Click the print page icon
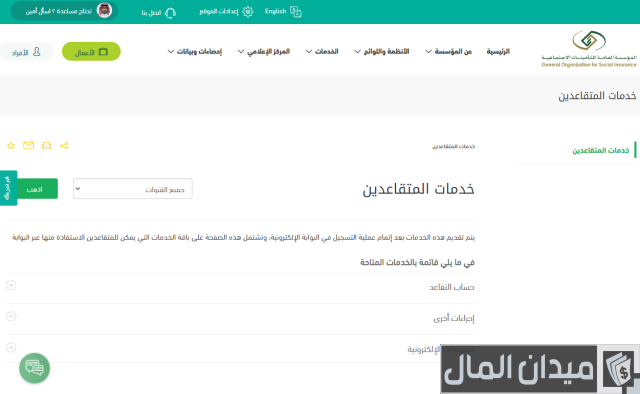 47,146
